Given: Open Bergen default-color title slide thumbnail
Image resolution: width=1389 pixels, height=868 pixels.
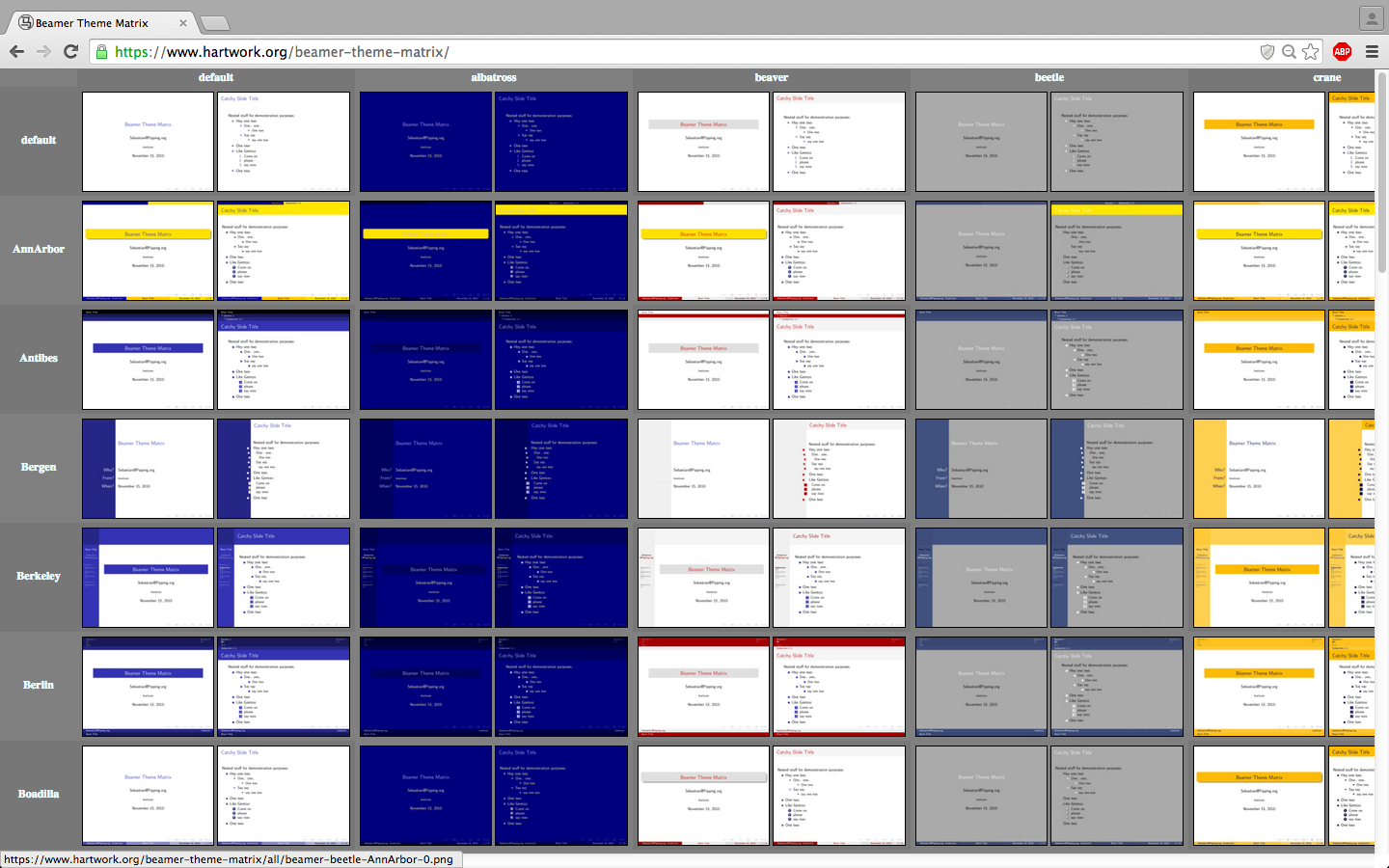Looking at the screenshot, I should click(148, 469).
